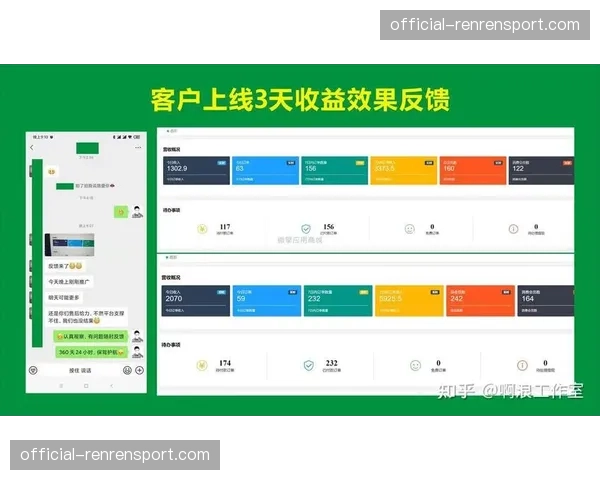This screenshot has width=600, height=480.
Task: Click the yen icon beside 117
Action: coord(202,229)
